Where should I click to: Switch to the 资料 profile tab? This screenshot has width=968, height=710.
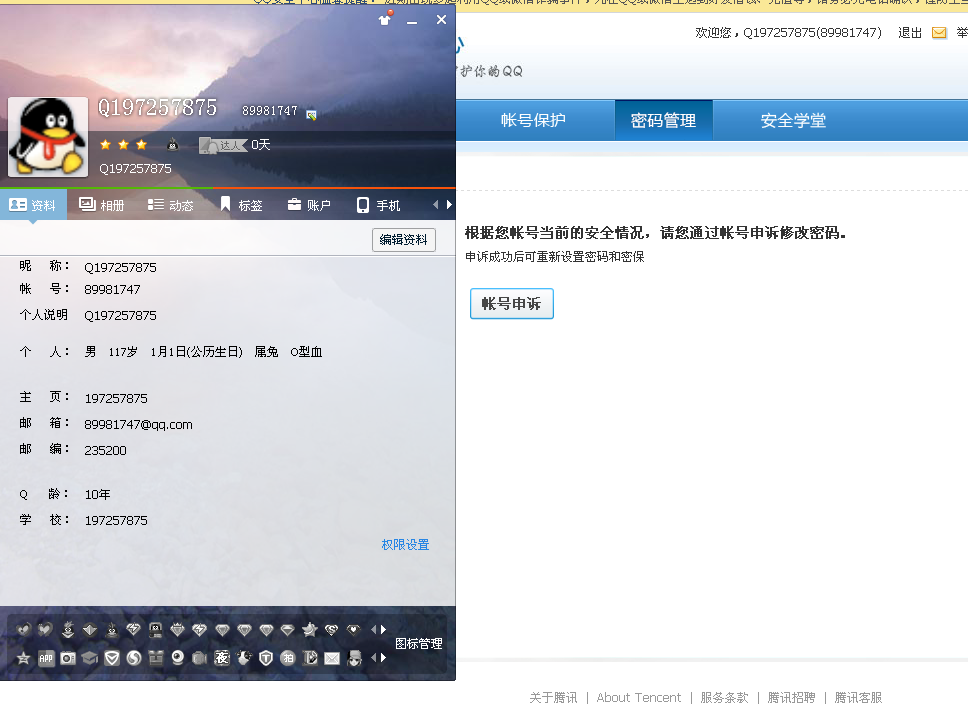click(x=33, y=205)
